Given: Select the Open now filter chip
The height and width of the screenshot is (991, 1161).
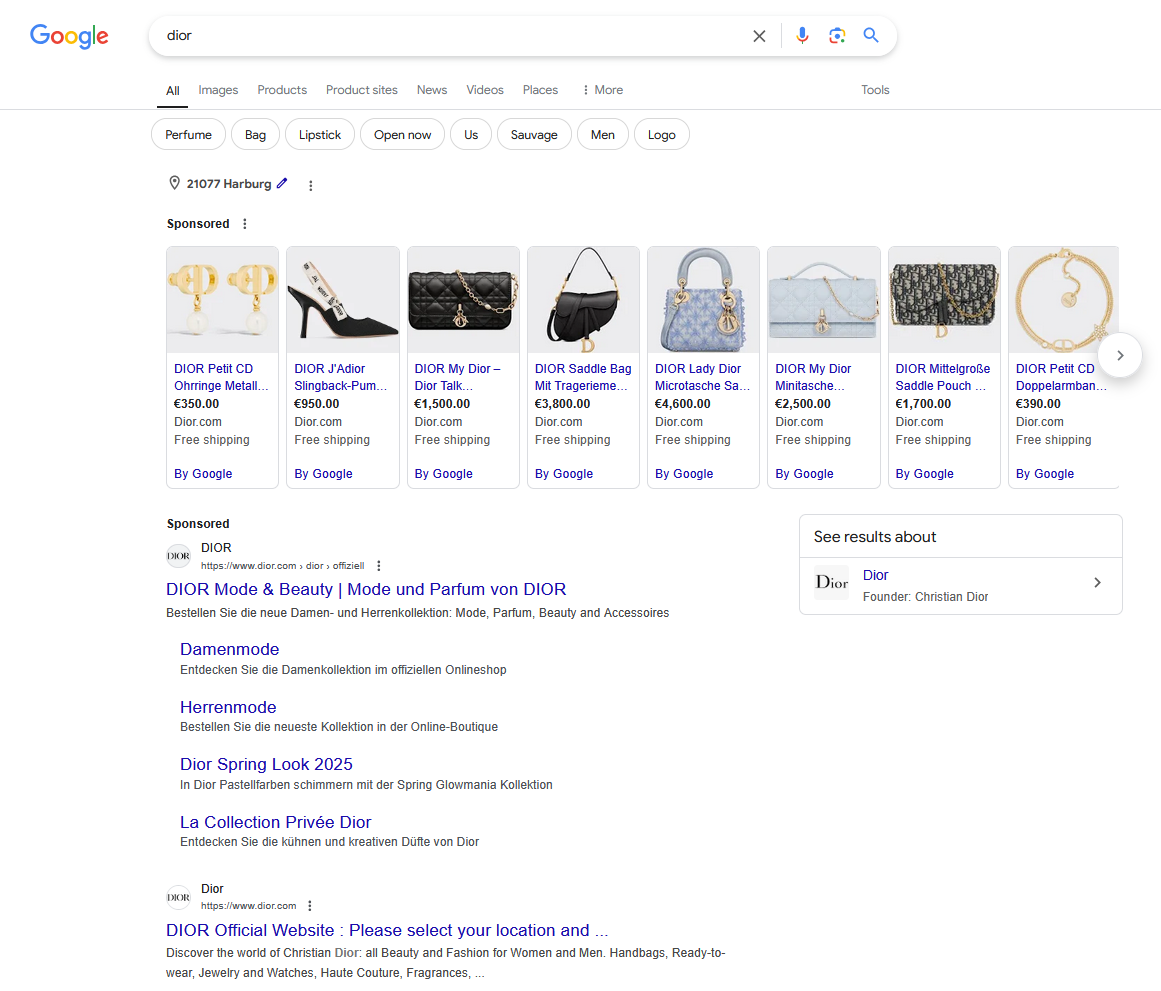Looking at the screenshot, I should [403, 135].
